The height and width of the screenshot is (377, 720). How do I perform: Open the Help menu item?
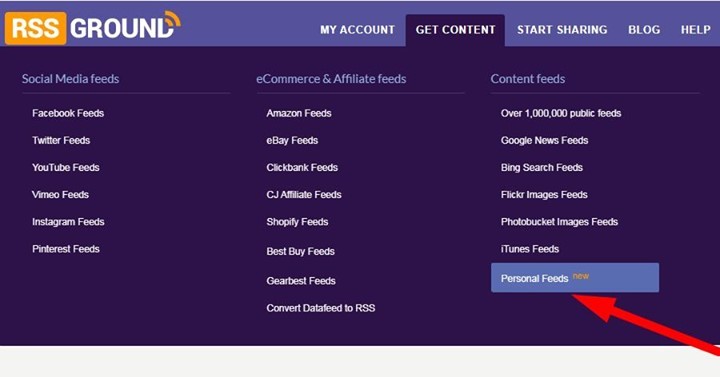coord(696,30)
